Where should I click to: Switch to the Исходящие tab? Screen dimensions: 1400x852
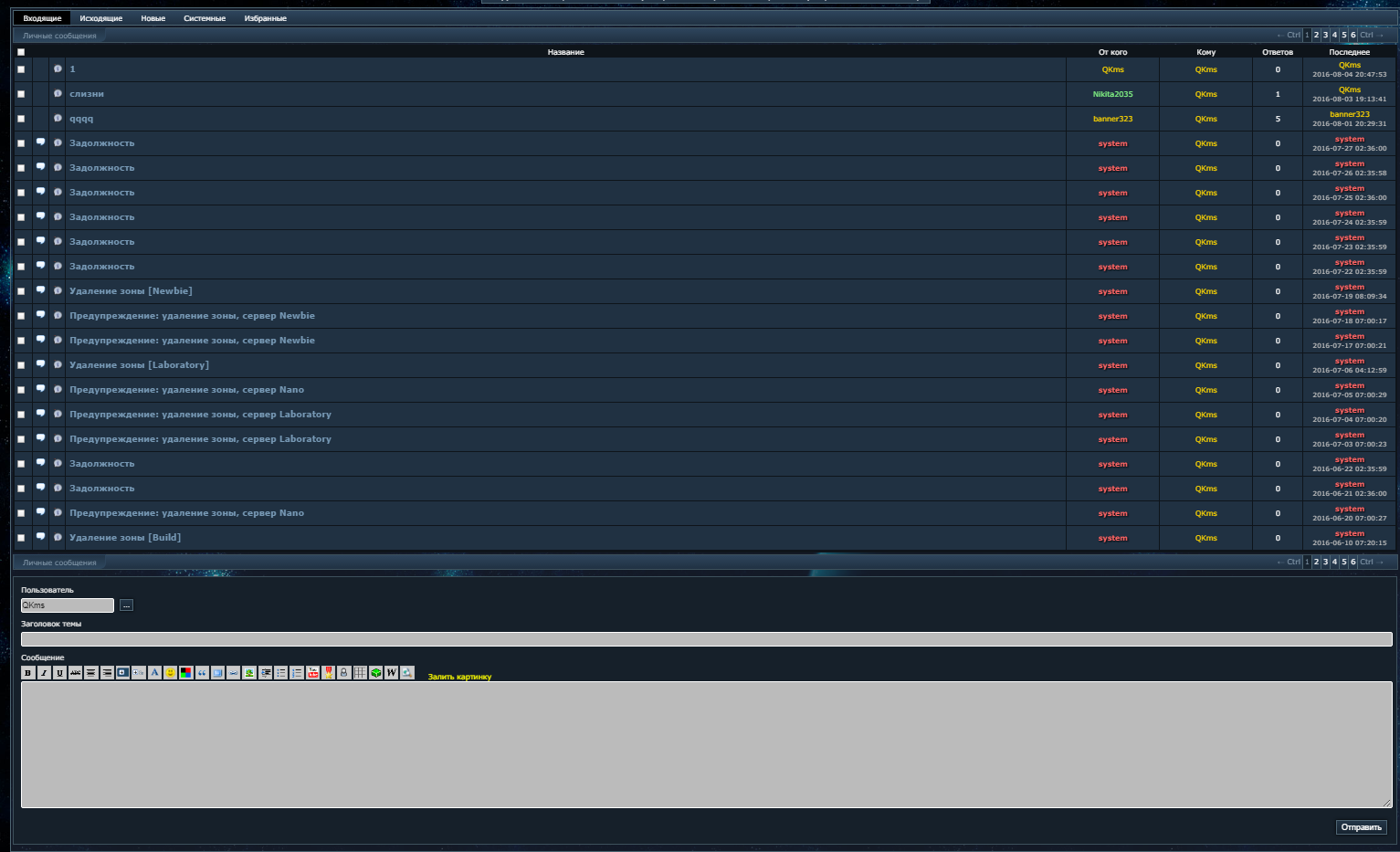click(100, 18)
